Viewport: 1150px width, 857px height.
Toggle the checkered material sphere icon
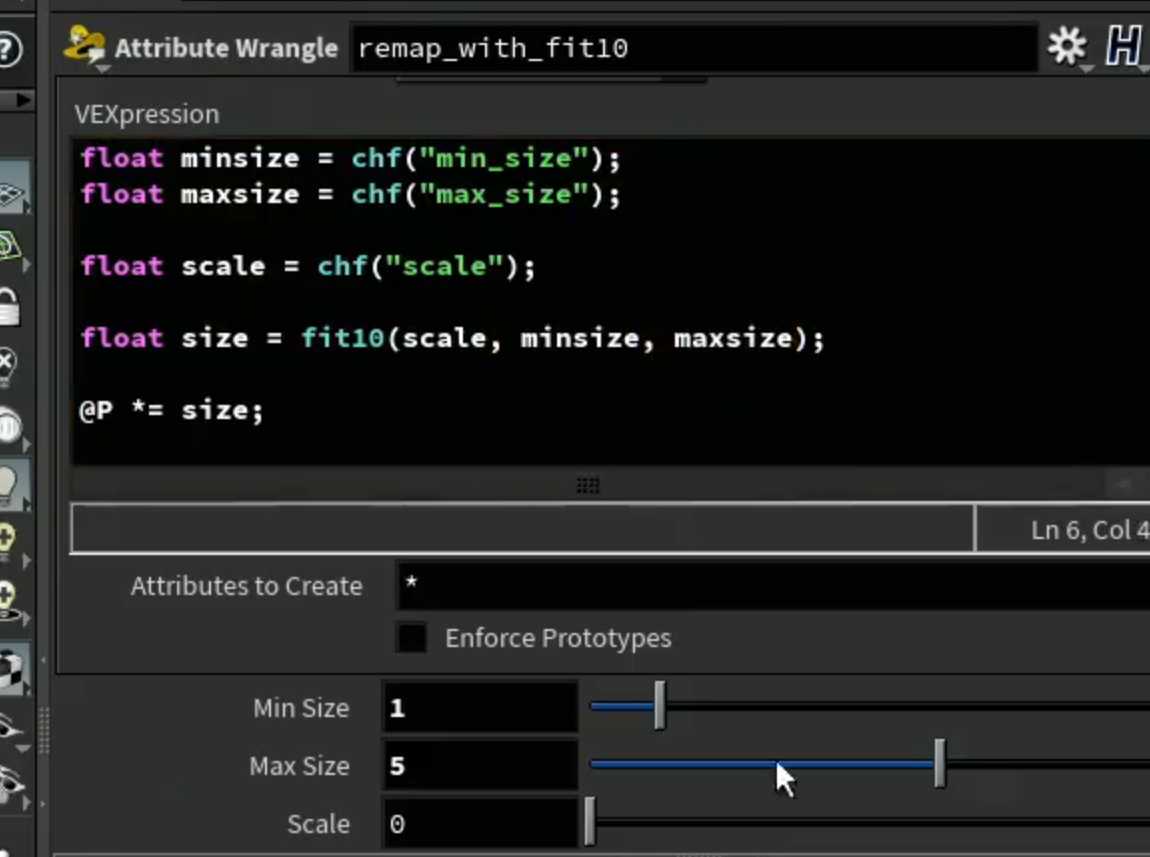click(x=10, y=669)
